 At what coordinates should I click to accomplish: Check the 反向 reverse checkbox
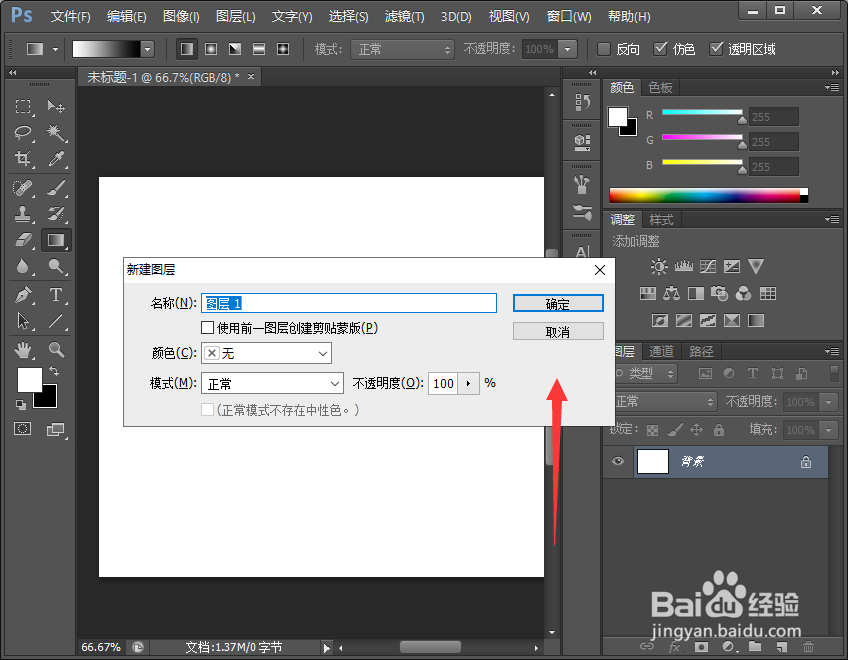604,49
